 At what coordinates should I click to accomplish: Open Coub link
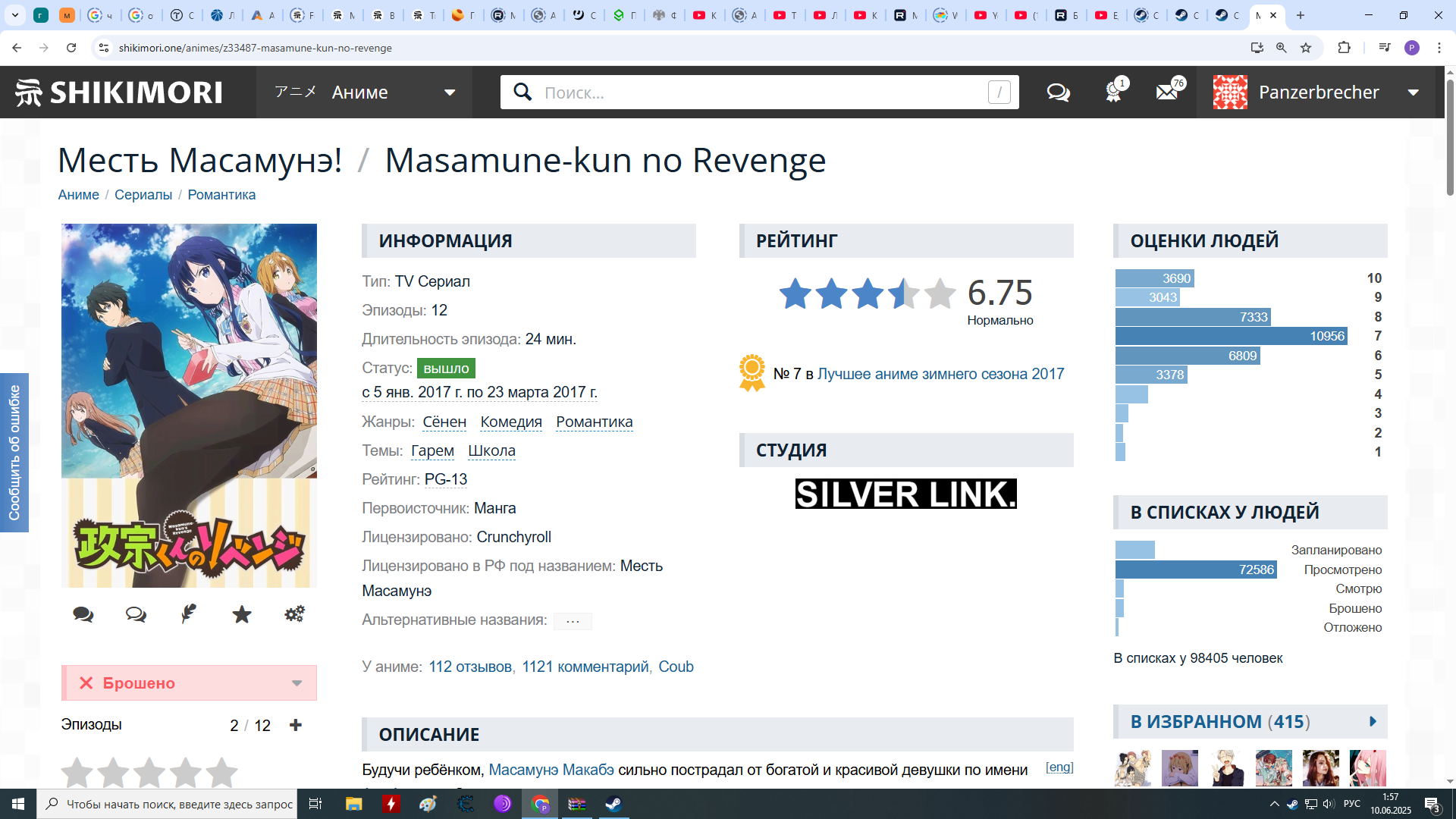coord(676,667)
